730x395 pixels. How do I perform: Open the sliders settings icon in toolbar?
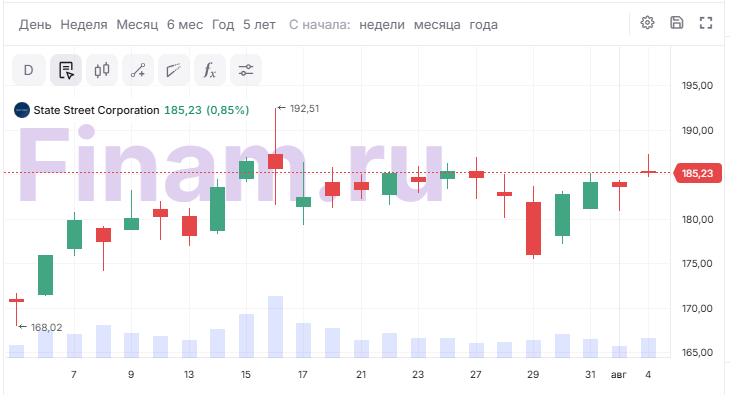(x=246, y=70)
